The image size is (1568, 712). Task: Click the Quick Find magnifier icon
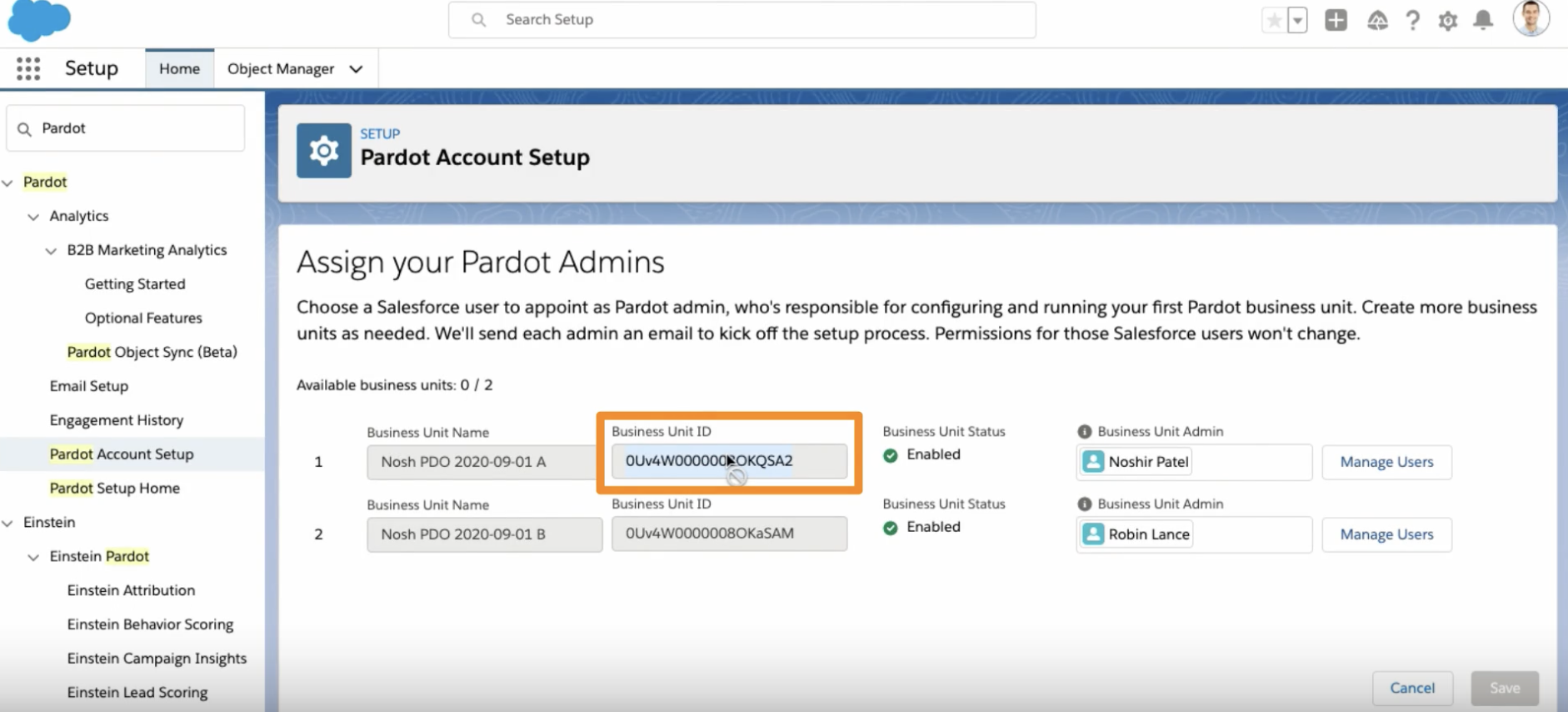pyautogui.click(x=24, y=128)
